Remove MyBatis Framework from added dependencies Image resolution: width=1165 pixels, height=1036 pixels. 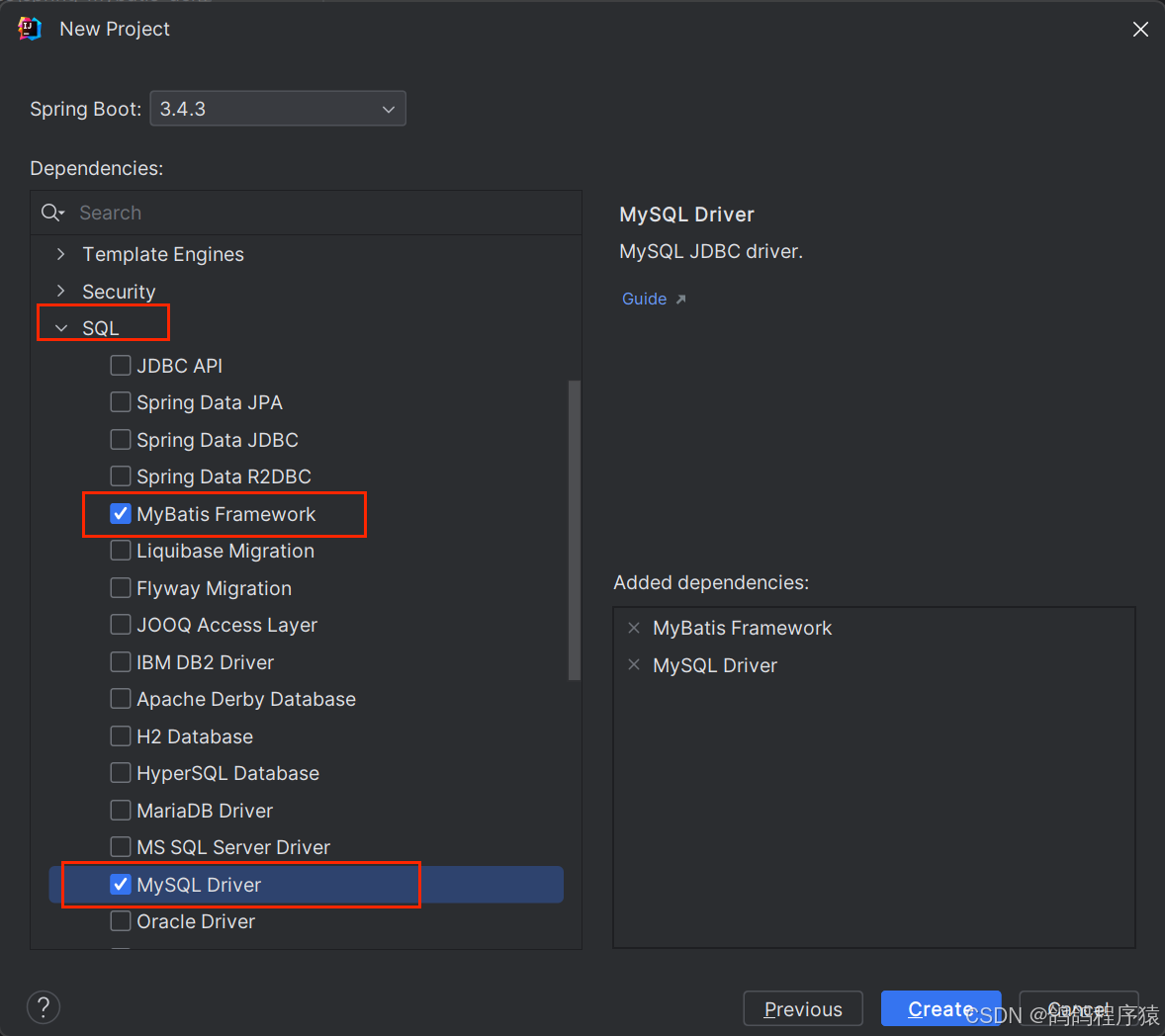coord(634,629)
